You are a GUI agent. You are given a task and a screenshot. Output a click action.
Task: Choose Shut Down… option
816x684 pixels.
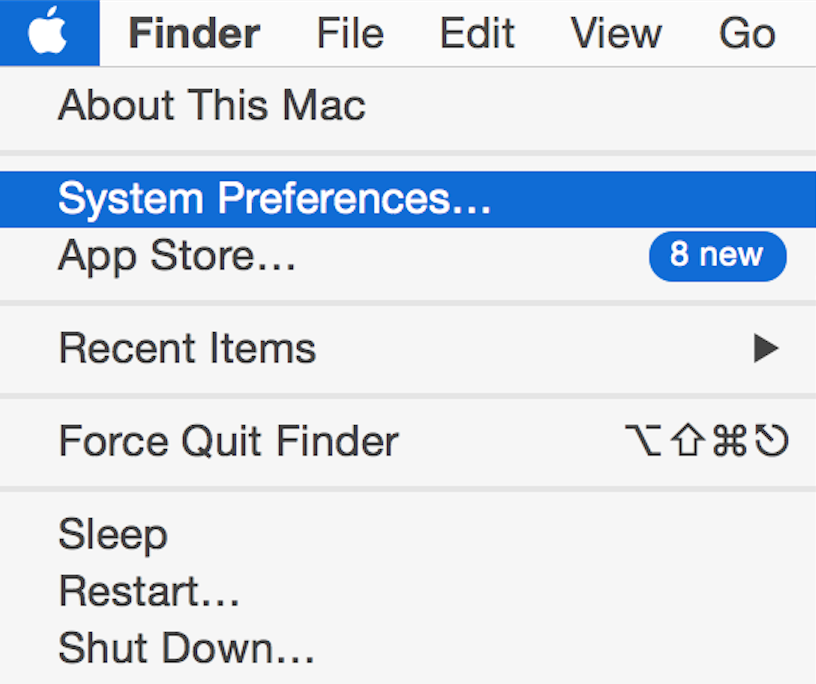tap(186, 648)
